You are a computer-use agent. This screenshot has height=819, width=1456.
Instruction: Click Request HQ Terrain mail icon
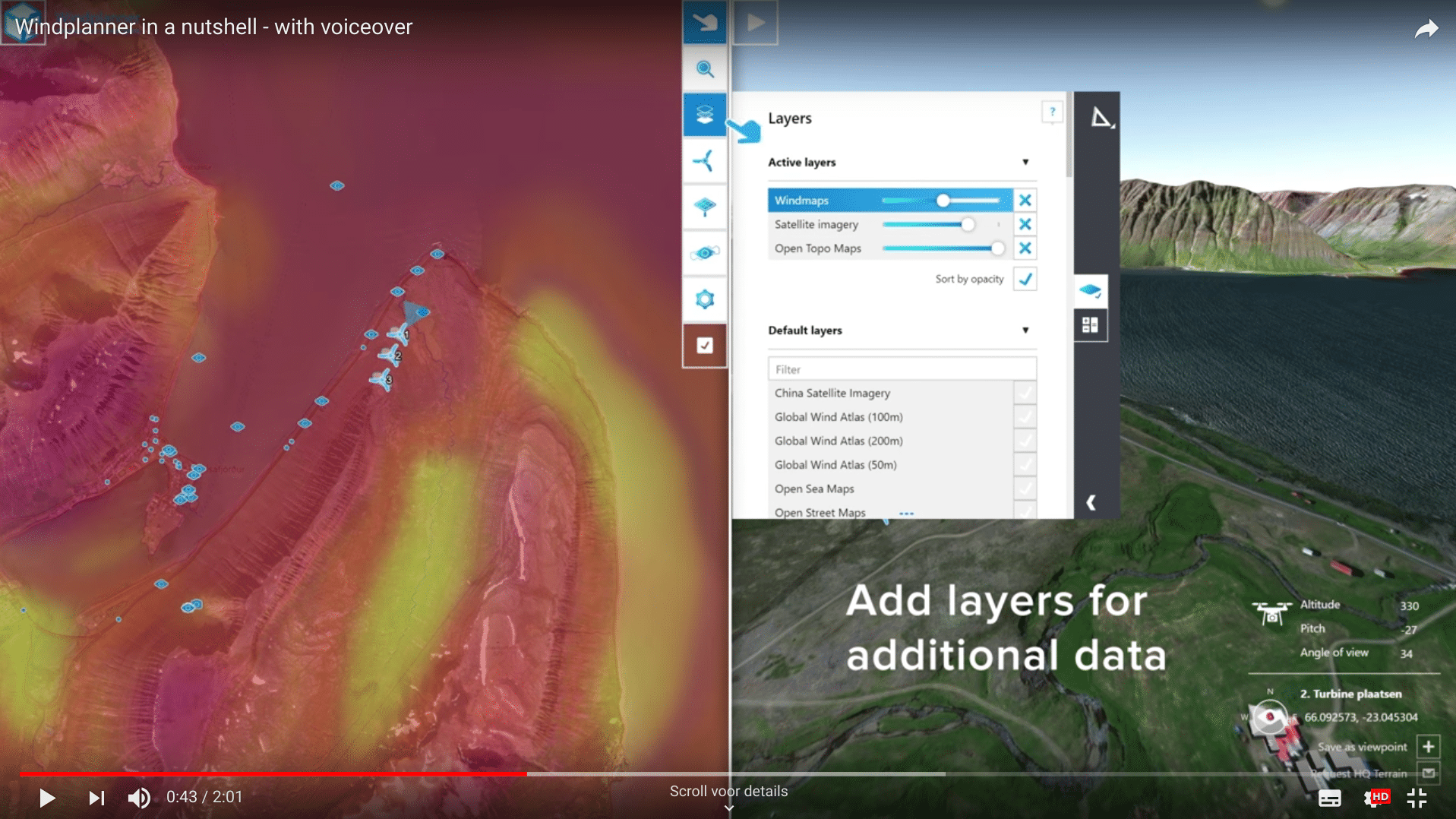coord(1429,773)
